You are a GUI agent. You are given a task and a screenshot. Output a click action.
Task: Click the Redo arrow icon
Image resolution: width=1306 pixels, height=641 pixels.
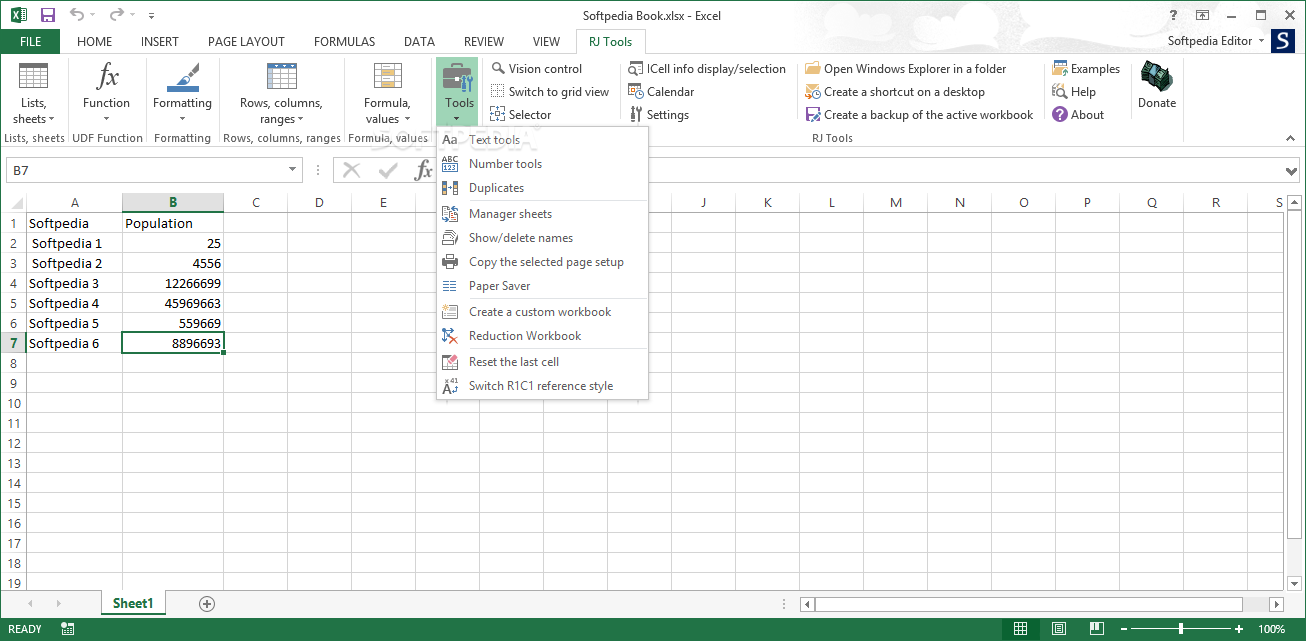(x=116, y=15)
